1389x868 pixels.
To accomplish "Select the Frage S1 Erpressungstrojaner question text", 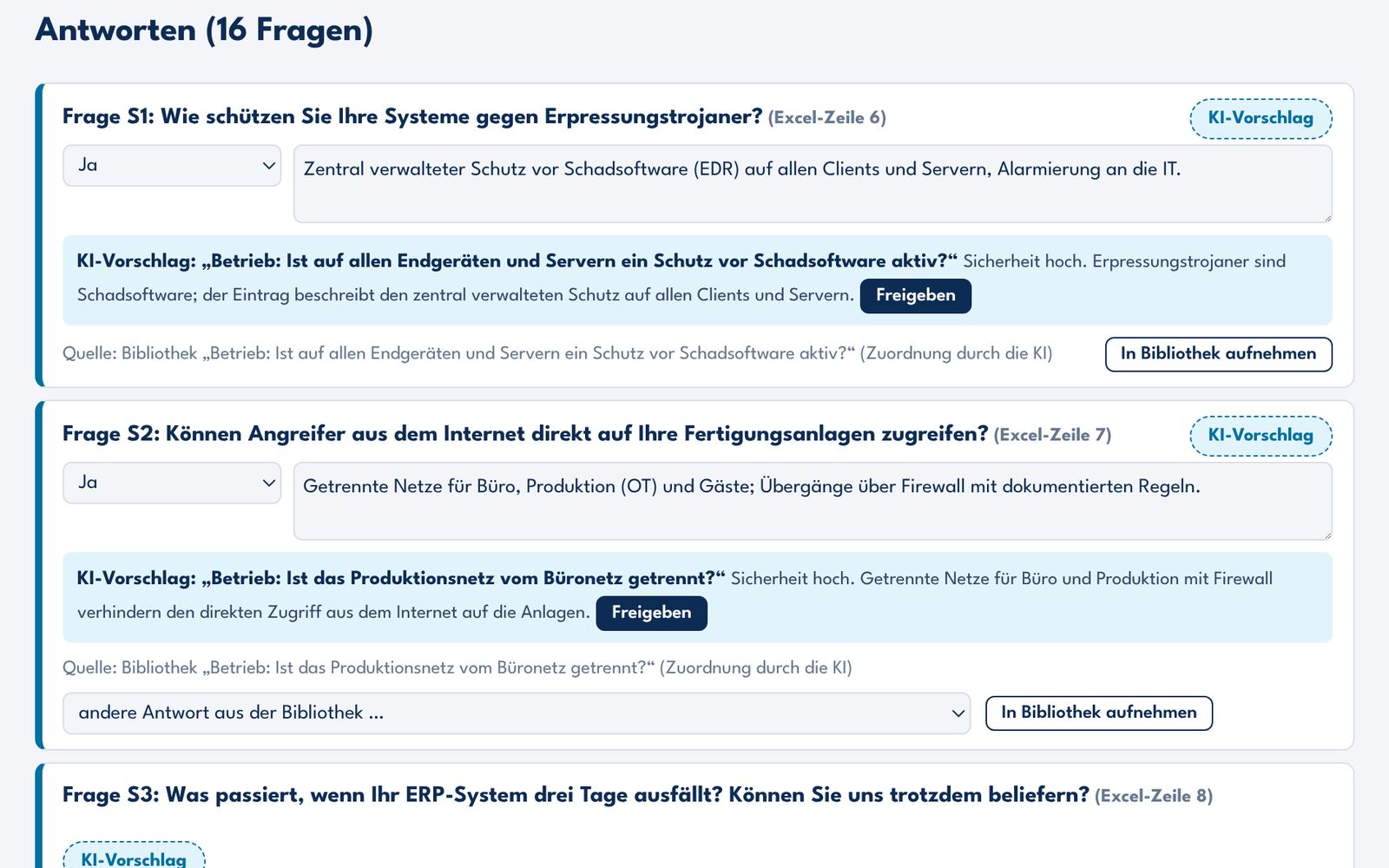I will point(412,117).
